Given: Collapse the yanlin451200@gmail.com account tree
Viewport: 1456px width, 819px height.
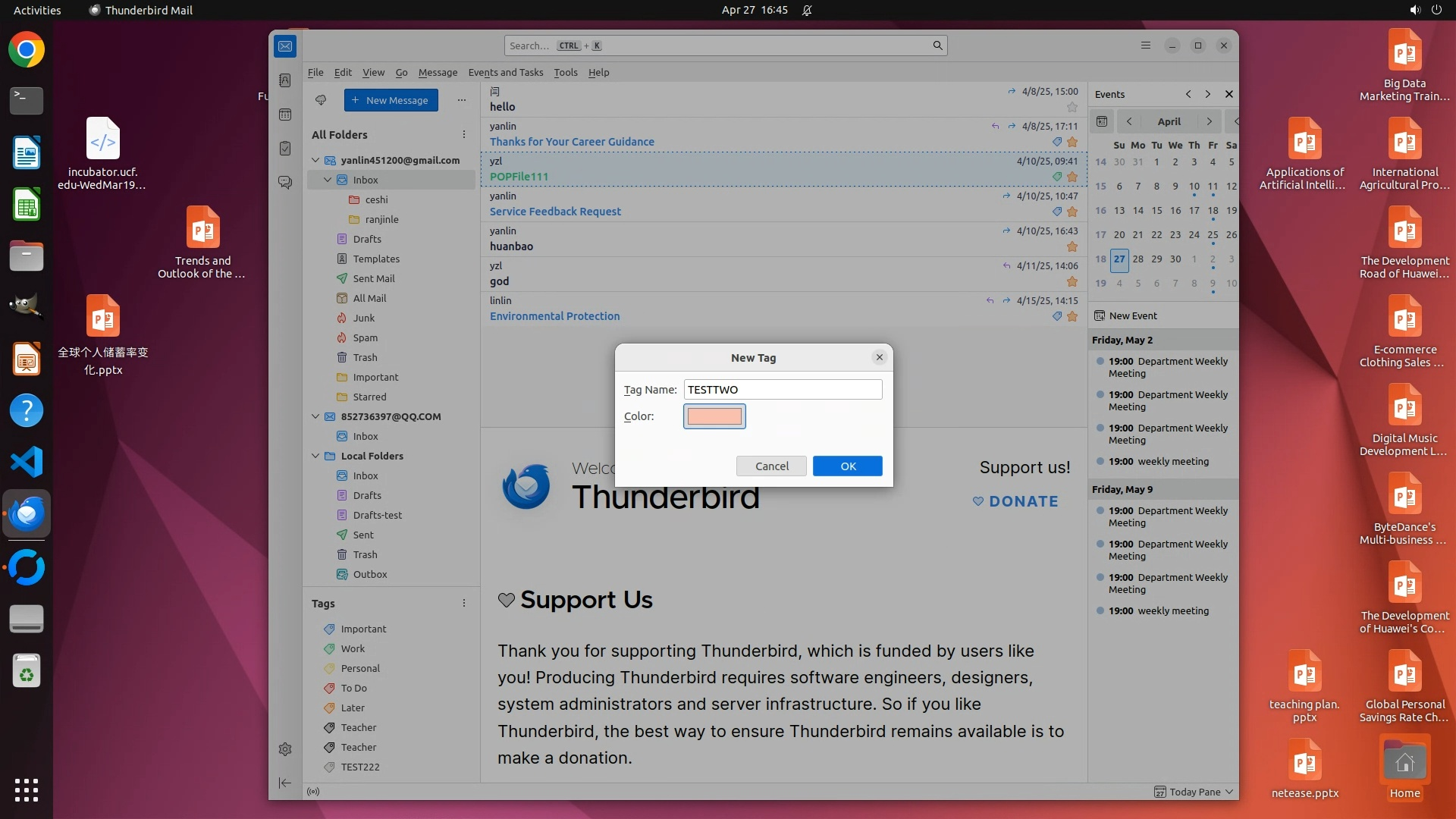Looking at the screenshot, I should pyautogui.click(x=316, y=160).
